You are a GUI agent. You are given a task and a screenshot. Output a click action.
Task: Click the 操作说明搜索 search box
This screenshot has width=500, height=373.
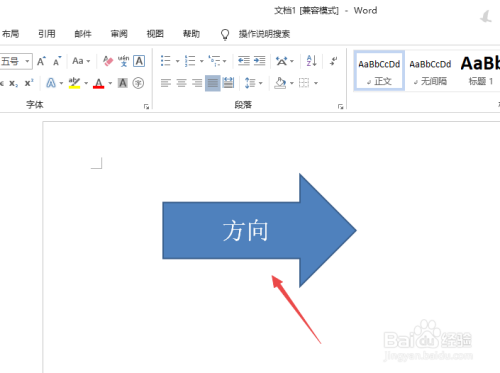pyautogui.click(x=264, y=34)
